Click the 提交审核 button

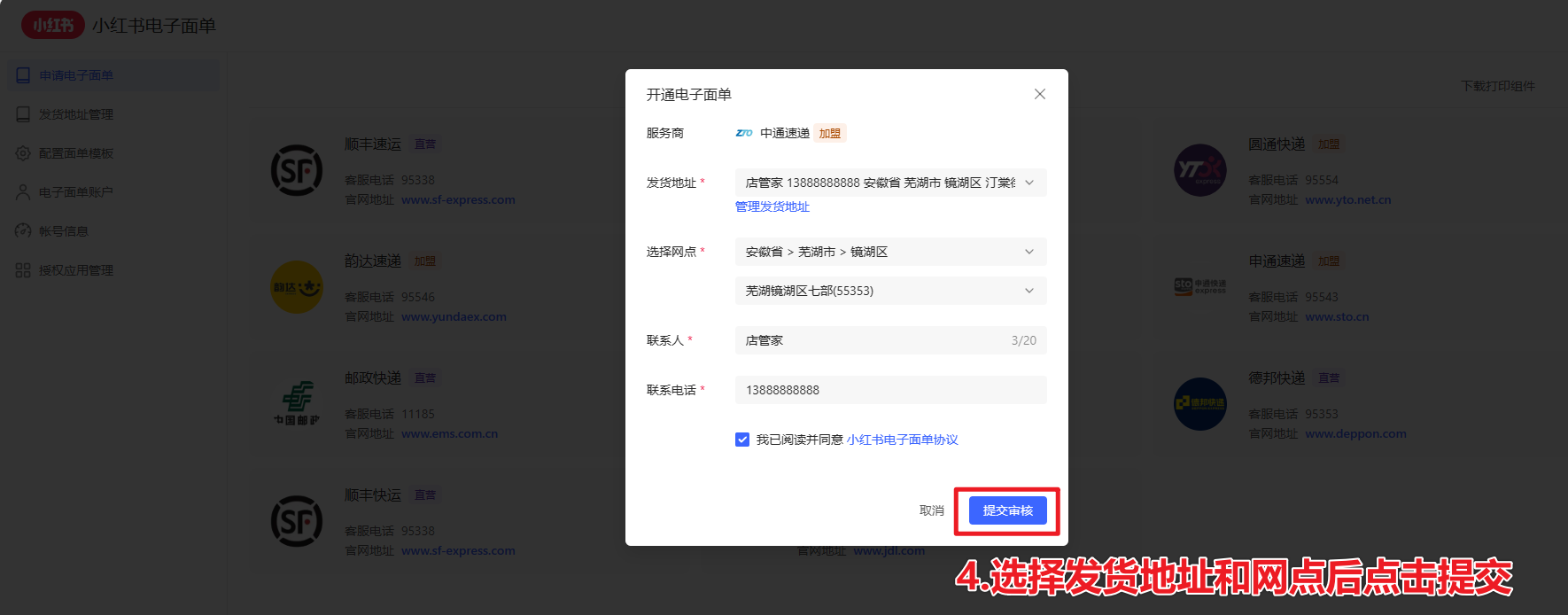pos(1007,510)
